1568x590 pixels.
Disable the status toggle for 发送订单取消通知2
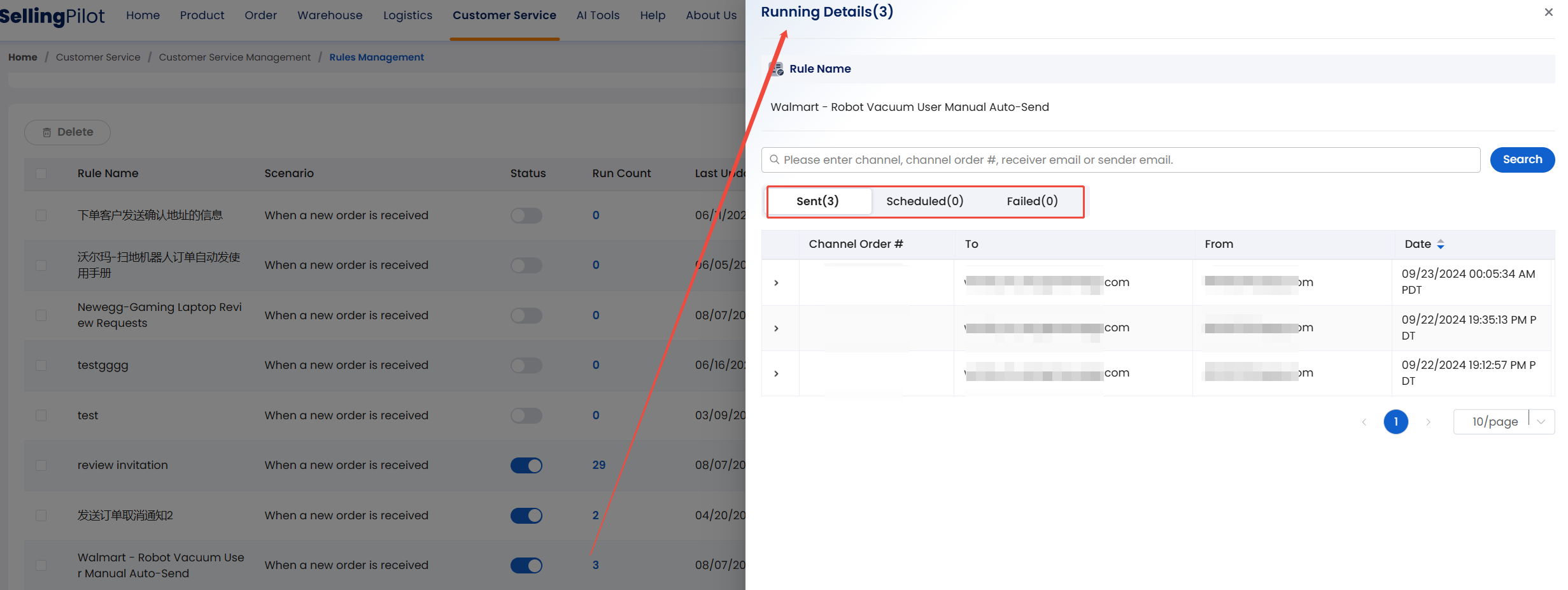pos(526,515)
